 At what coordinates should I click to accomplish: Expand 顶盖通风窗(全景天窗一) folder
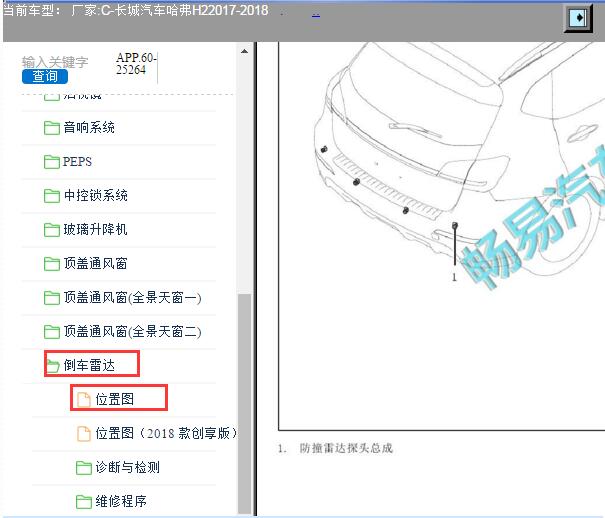point(132,297)
